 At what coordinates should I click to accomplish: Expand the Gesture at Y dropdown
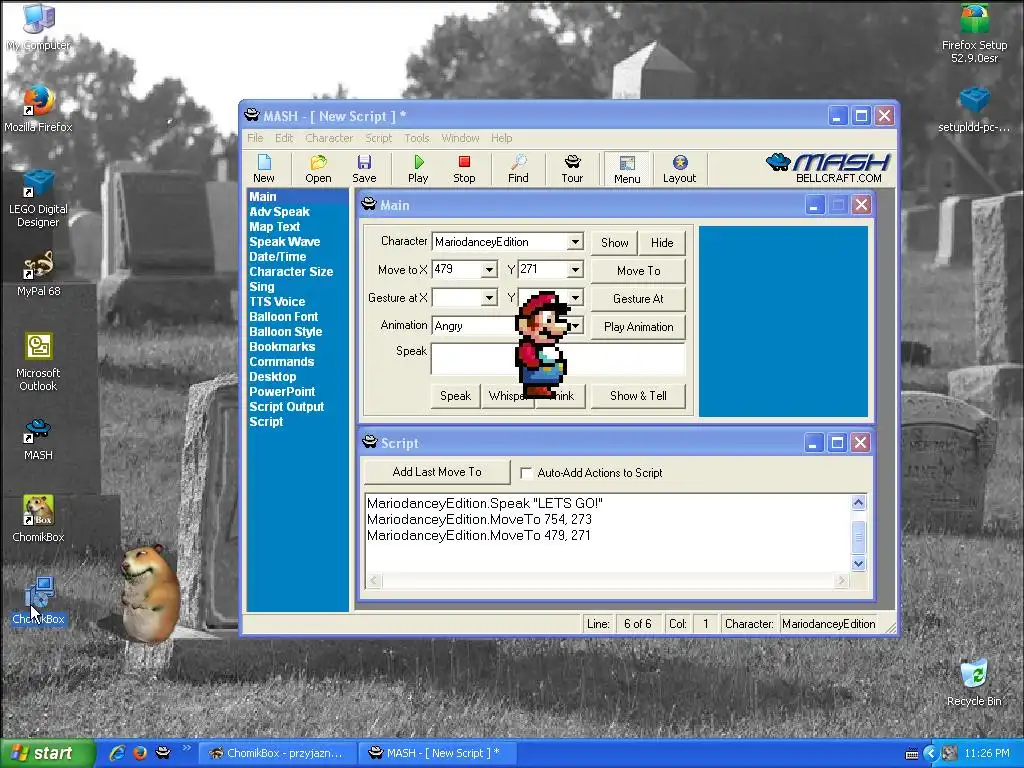click(575, 298)
